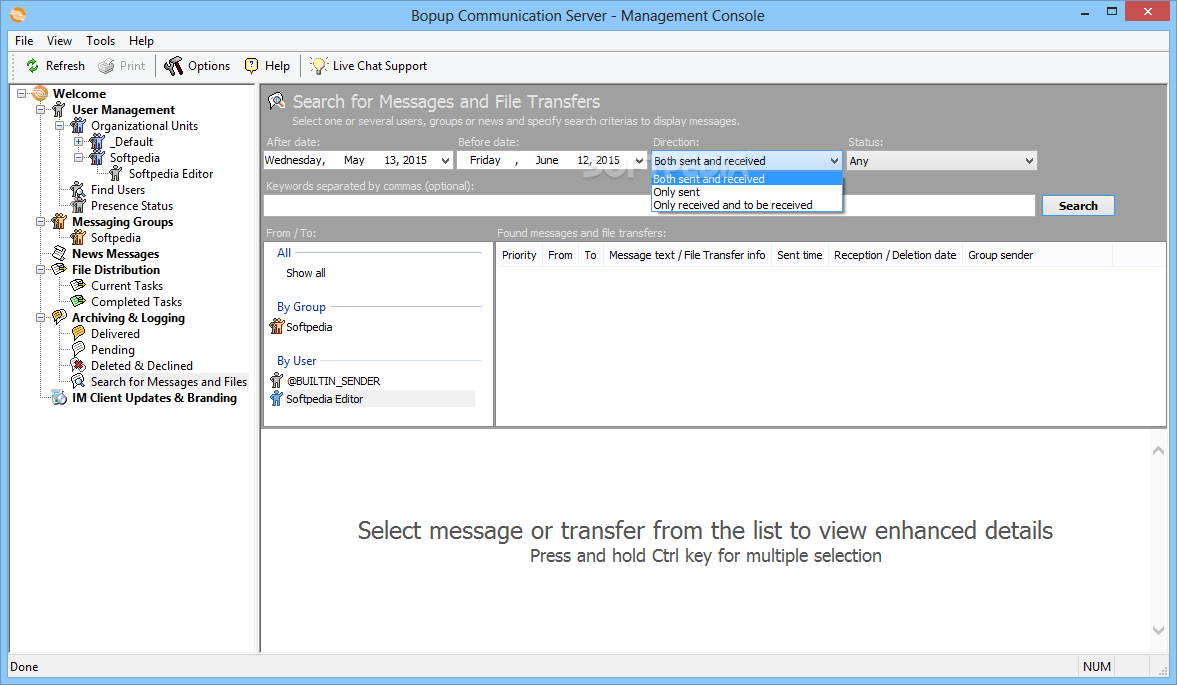This screenshot has height=685, width=1177.
Task: Open the Help menu in menu bar
Action: click(x=141, y=41)
